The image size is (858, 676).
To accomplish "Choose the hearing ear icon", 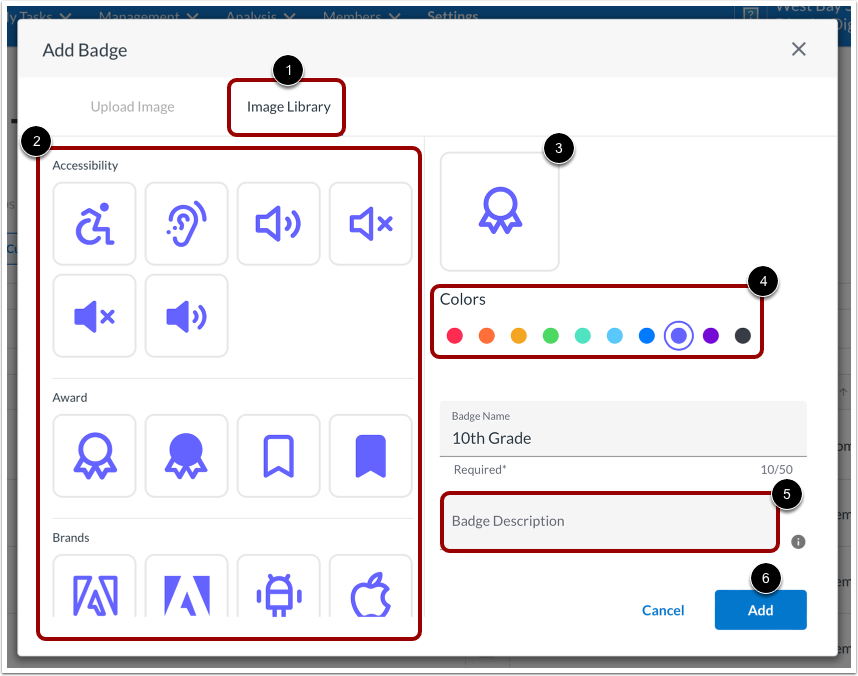I will [x=187, y=224].
